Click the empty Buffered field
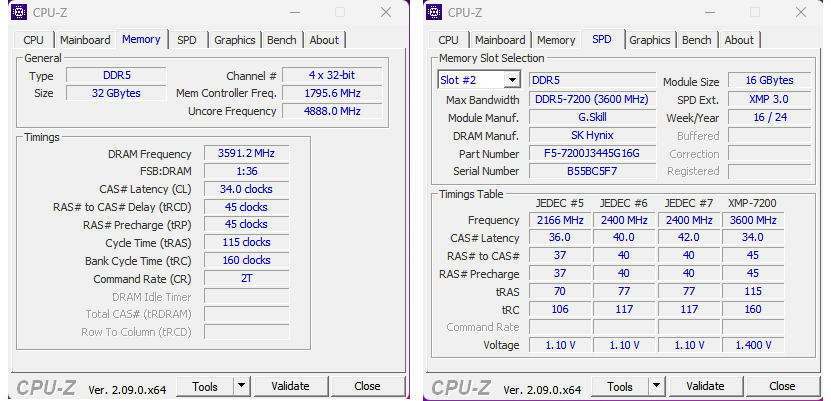 click(770, 136)
